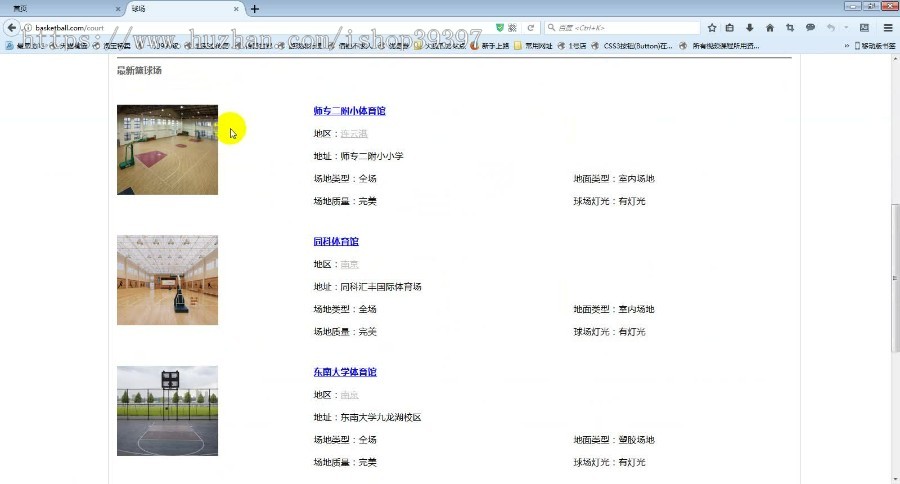This screenshot has width=900, height=484.
Task: Reload the page with the refresh icon
Action: coord(531,28)
